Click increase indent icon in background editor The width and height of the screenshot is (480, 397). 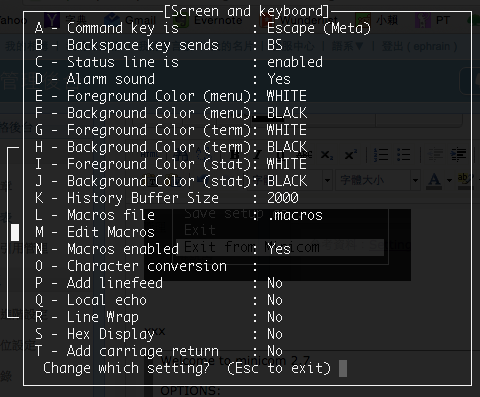click(x=458, y=155)
